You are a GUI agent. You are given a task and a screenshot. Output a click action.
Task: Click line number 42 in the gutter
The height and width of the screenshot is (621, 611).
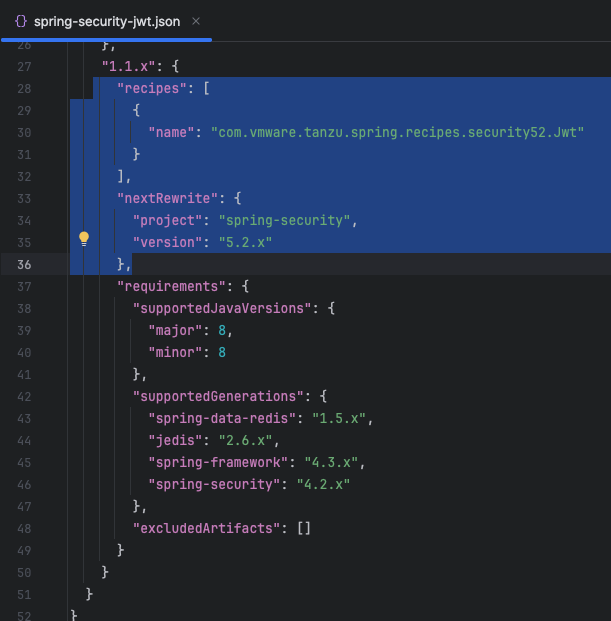(x=24, y=396)
